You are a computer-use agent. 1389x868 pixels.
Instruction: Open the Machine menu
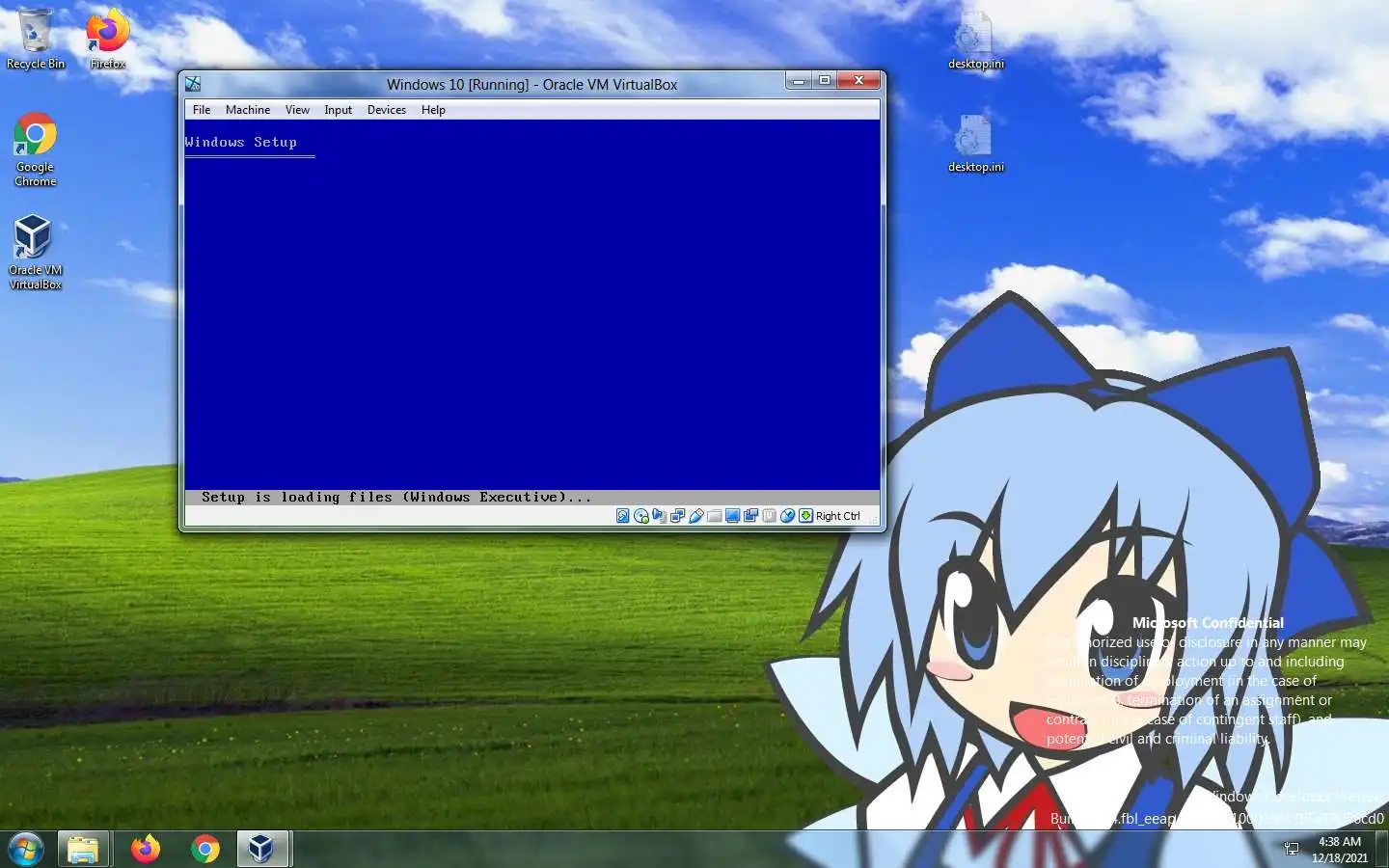(x=248, y=110)
